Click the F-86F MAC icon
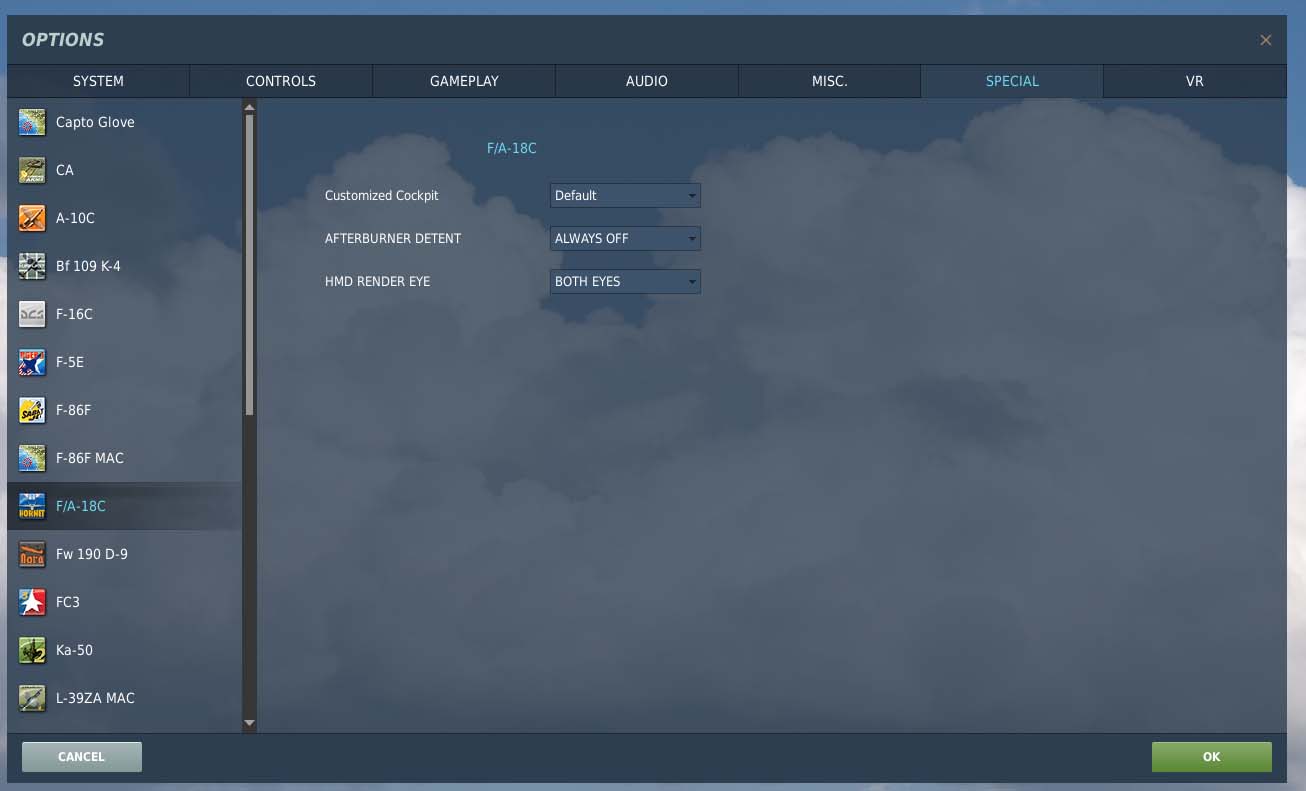Viewport: 1306px width, 791px height. pyautogui.click(x=32, y=458)
